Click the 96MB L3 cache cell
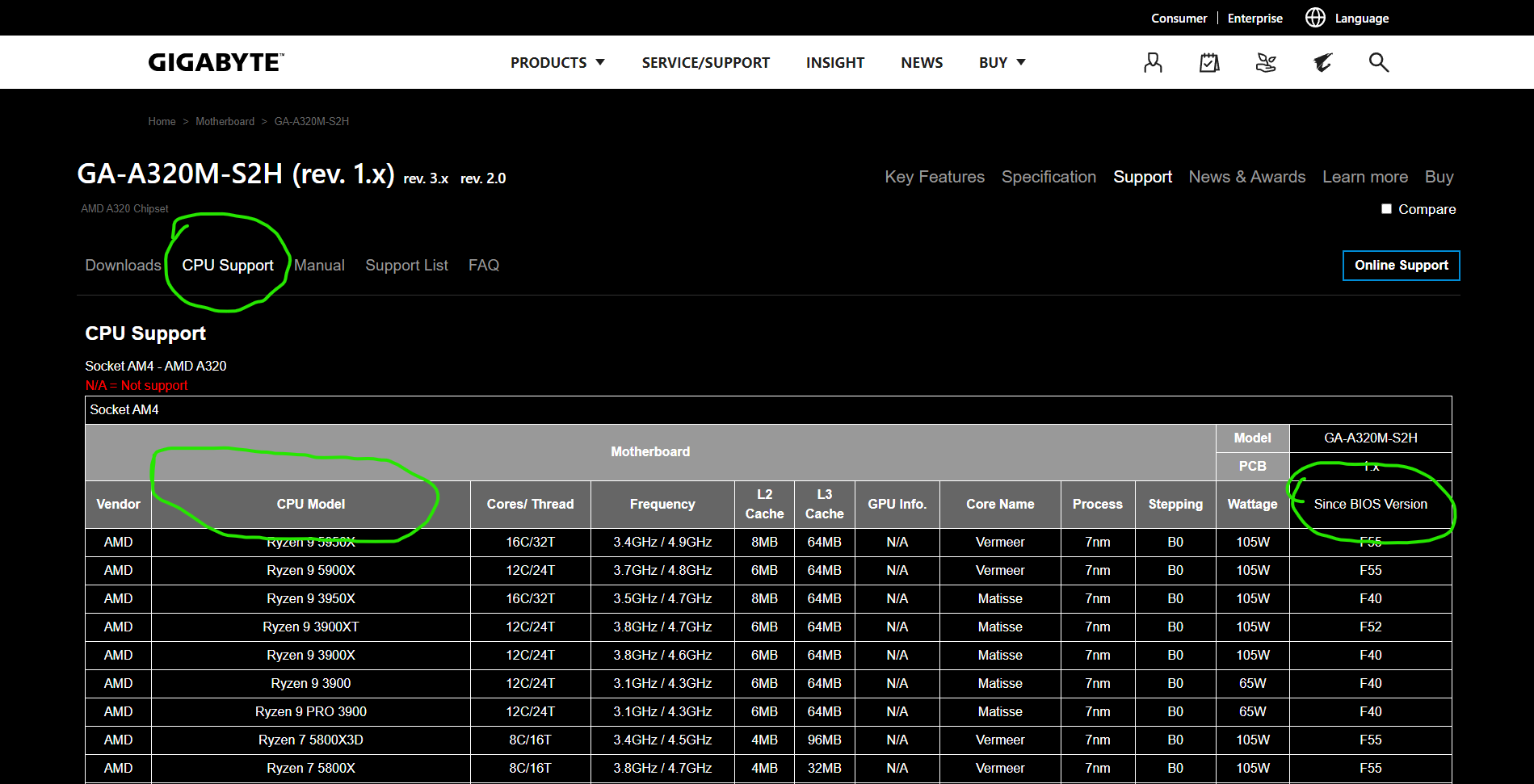Screen dimensions: 1534x784 coord(824,740)
